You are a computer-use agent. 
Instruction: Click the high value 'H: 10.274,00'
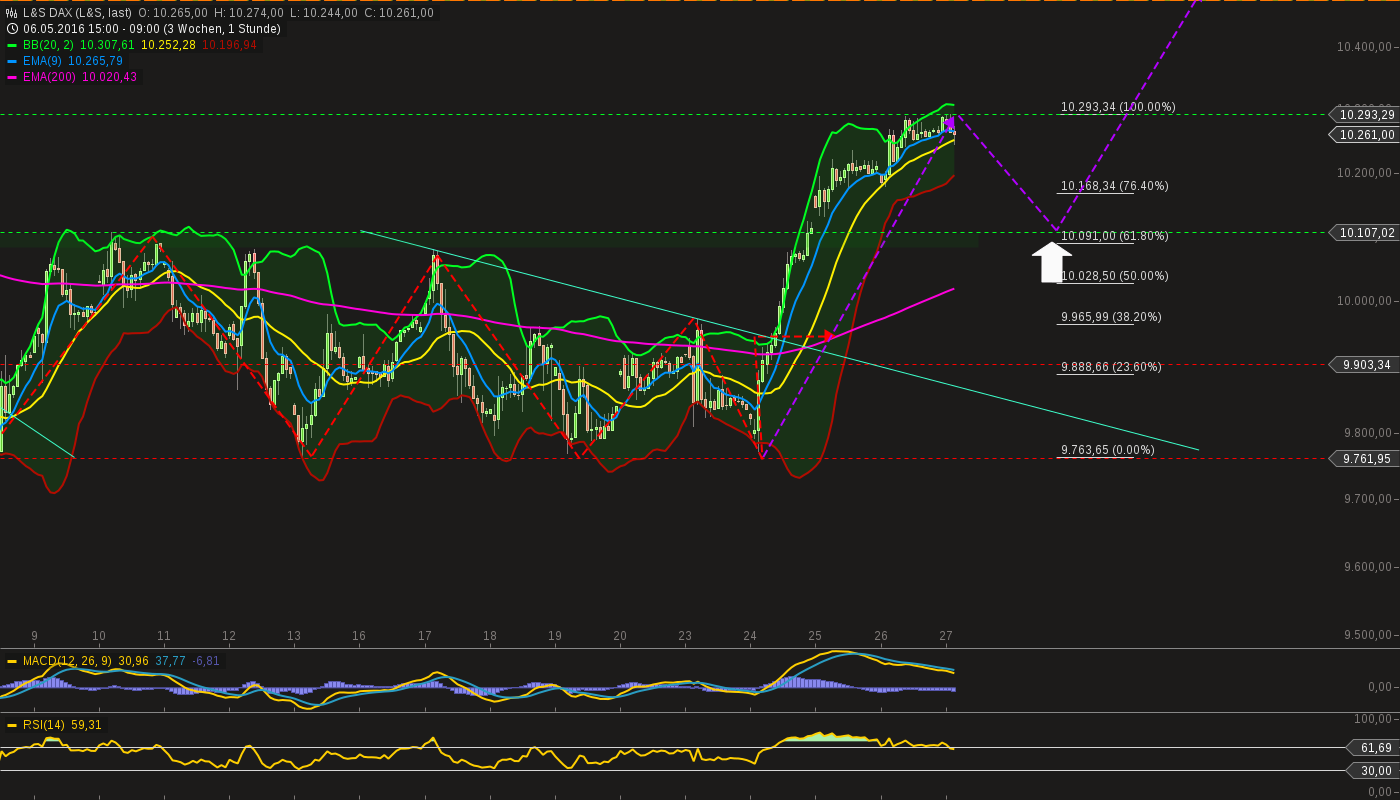point(249,13)
